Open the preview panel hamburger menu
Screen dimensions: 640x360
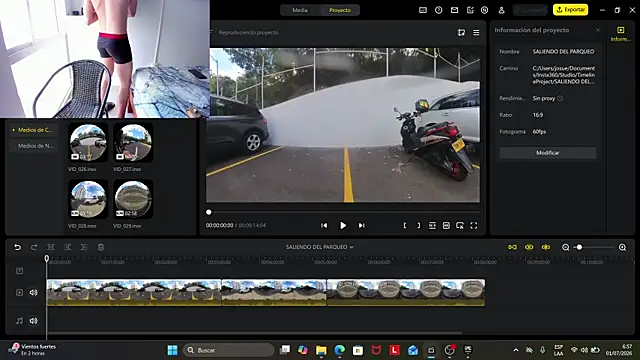[x=476, y=33]
